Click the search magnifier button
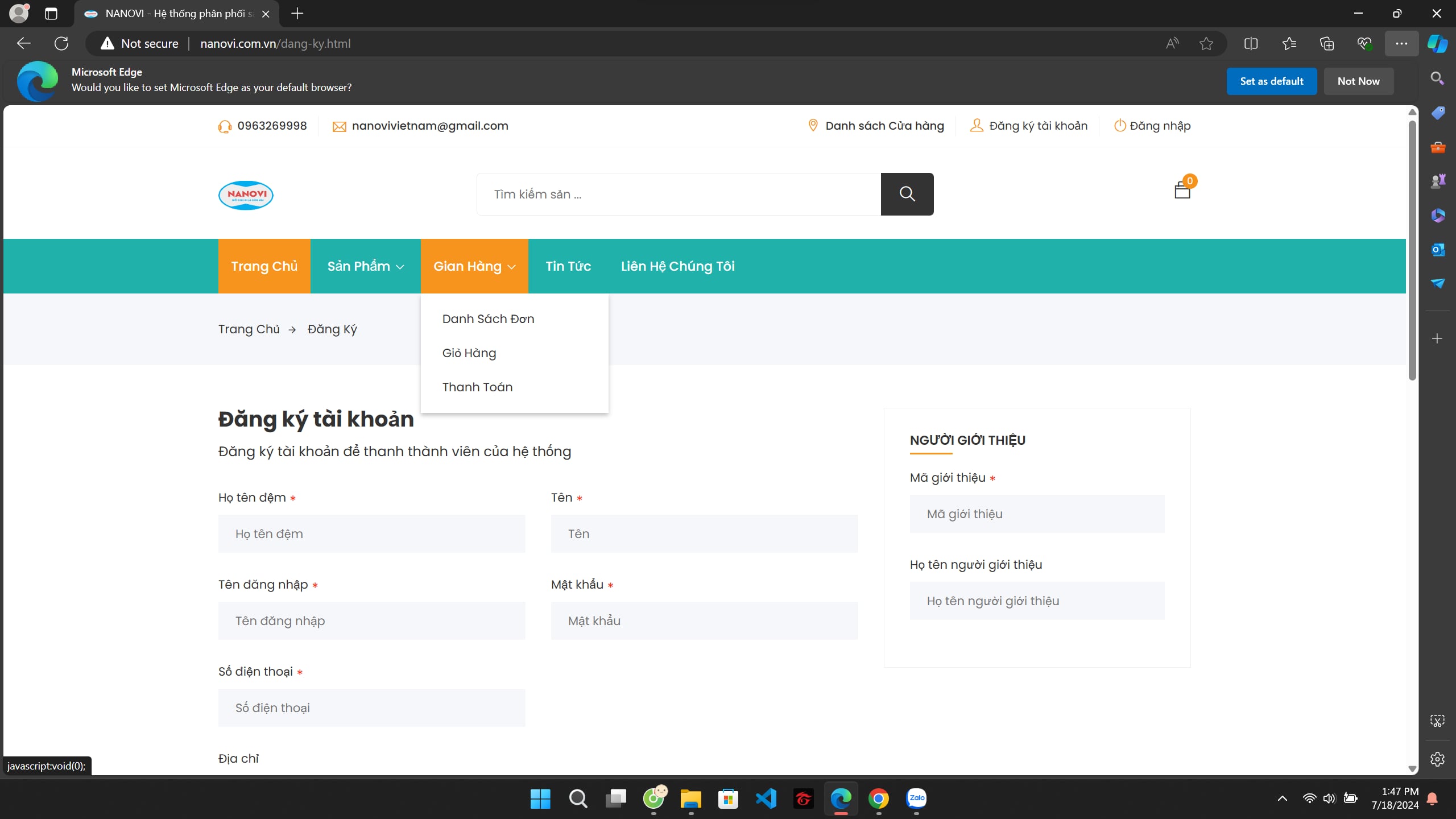The height and width of the screenshot is (819, 1456). click(907, 193)
